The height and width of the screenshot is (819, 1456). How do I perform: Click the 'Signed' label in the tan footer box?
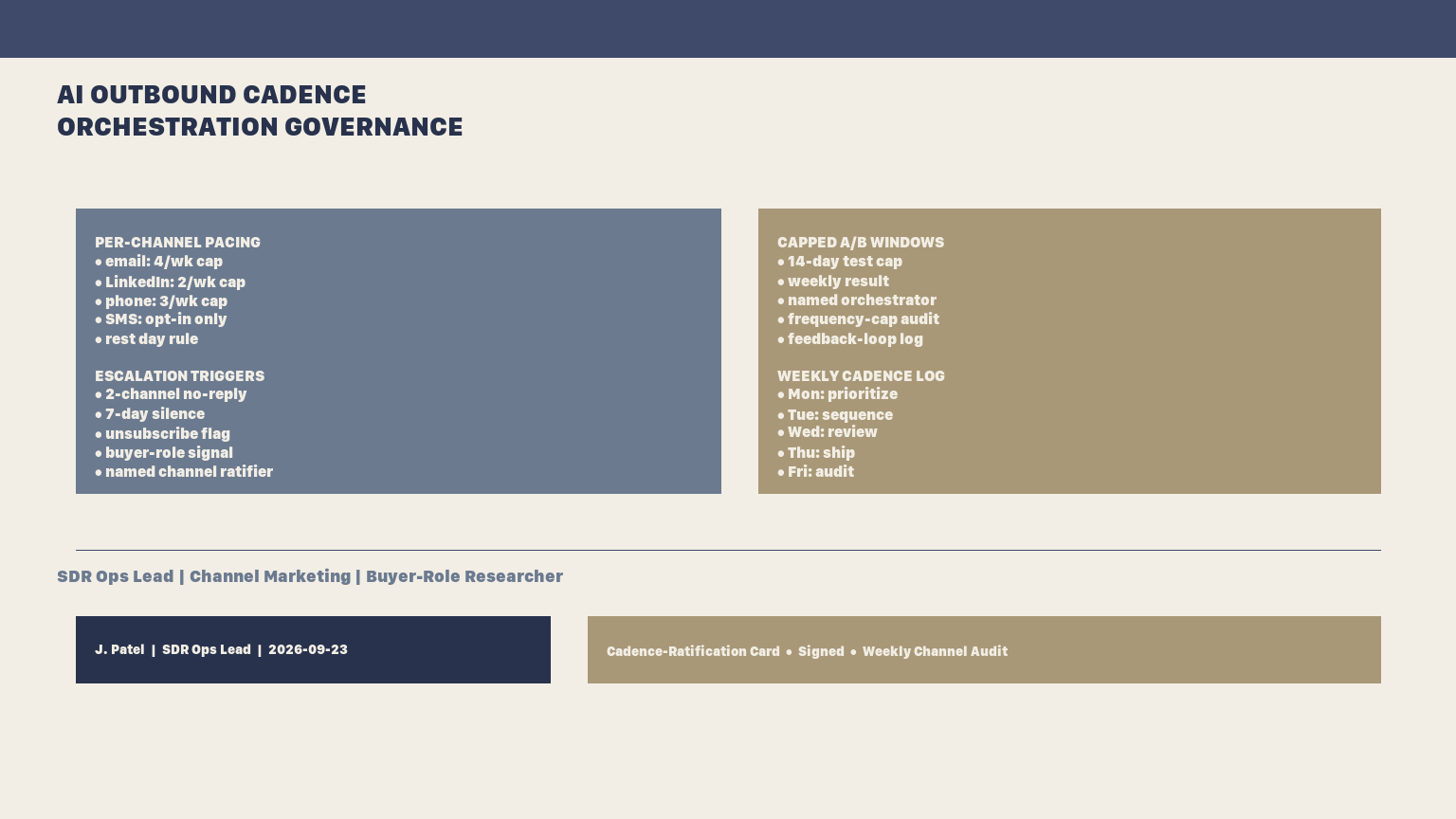(x=821, y=652)
